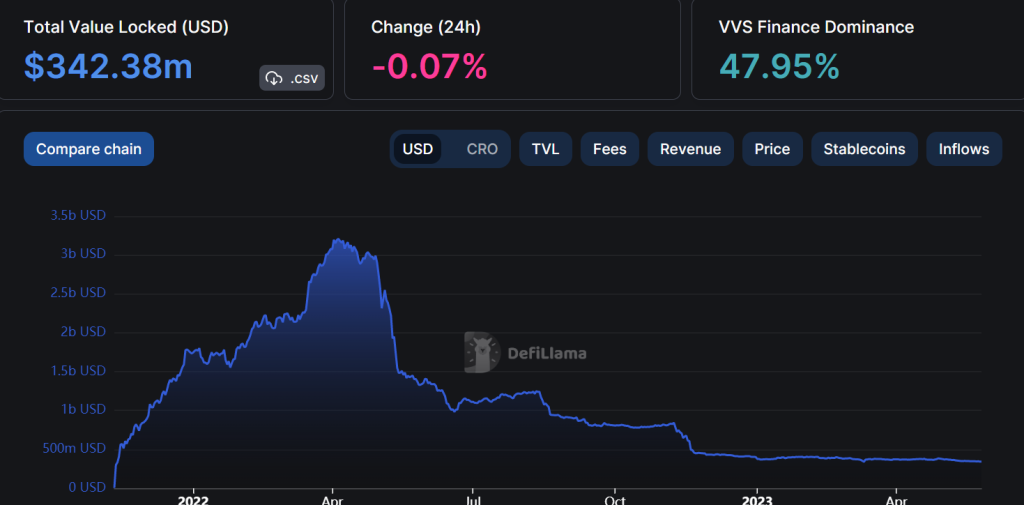Click the -0.07% change value
Viewport: 1024px width, 505px height.
(x=429, y=66)
